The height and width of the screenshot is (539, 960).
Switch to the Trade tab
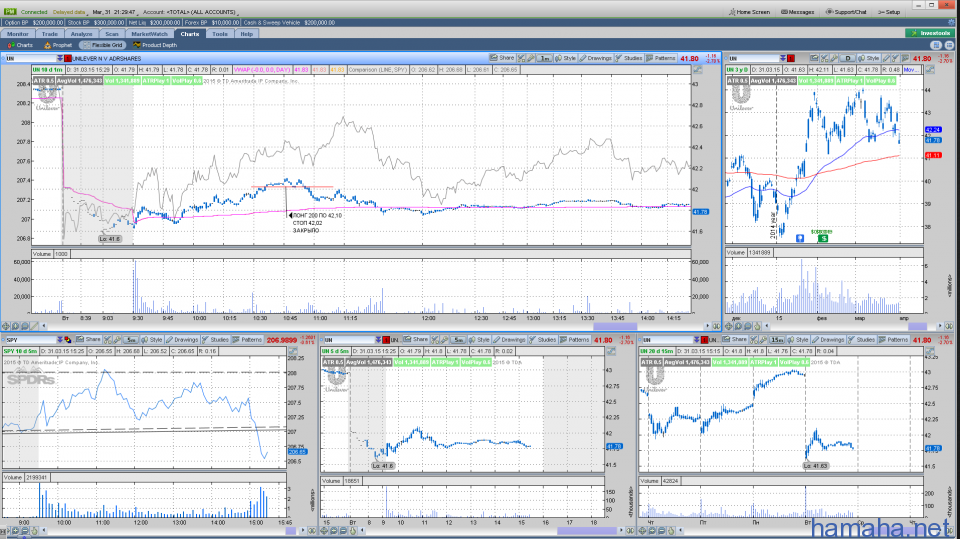point(50,34)
